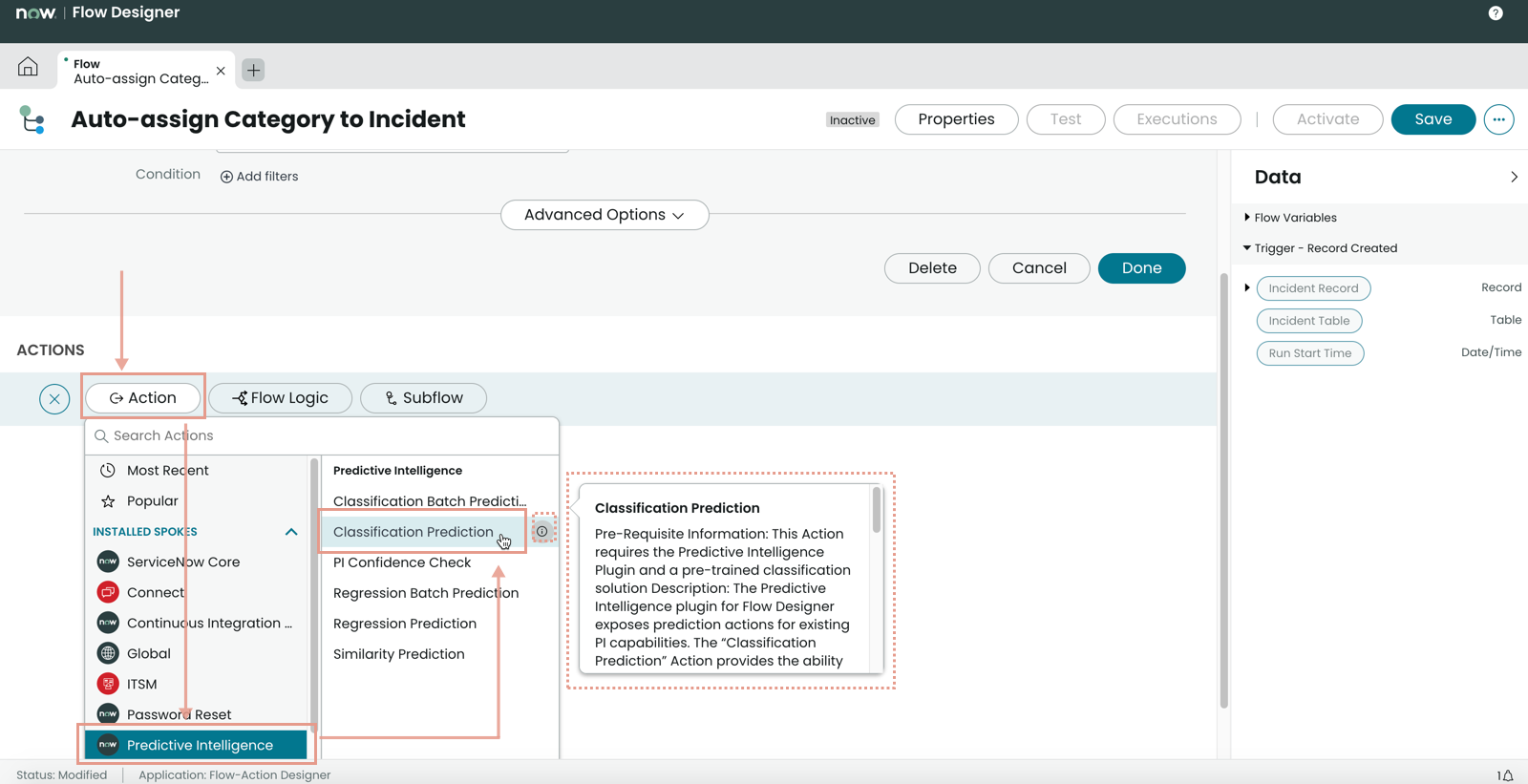The width and height of the screenshot is (1528, 784).
Task: Collapse the Data panel with the chevron
Action: [x=1514, y=177]
